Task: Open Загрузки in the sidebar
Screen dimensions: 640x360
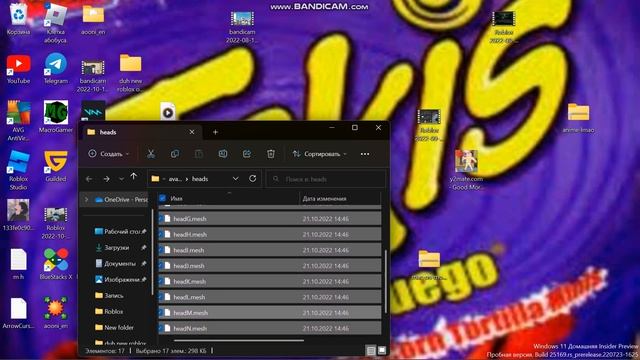Action: click(120, 247)
